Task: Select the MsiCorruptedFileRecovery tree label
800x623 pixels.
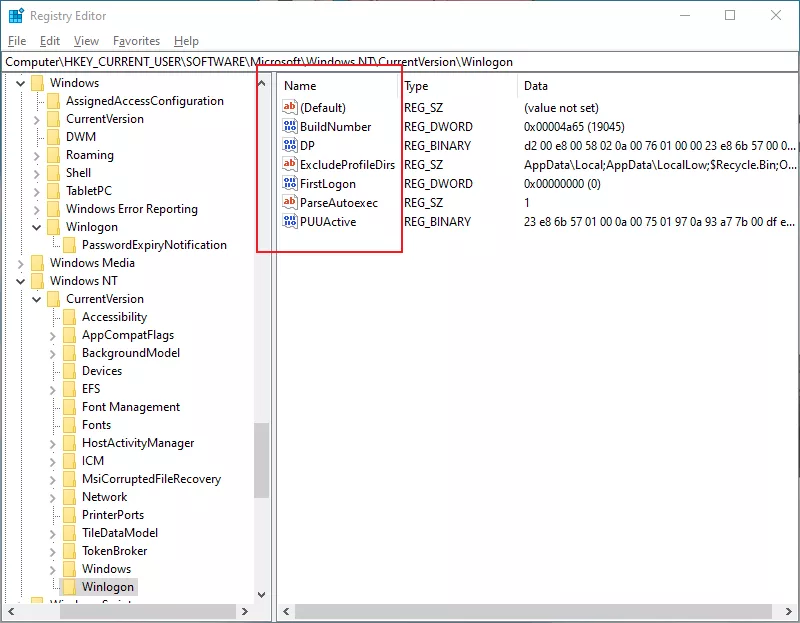Action: tap(152, 479)
